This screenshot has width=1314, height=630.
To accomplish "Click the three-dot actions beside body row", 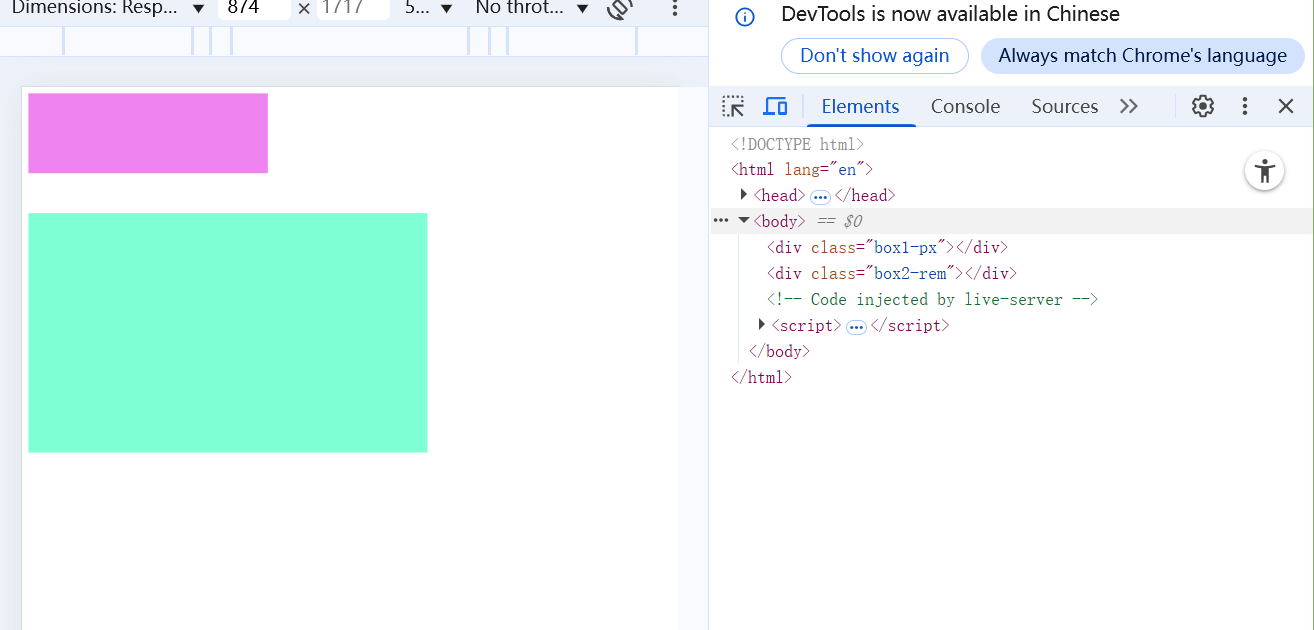I will point(721,220).
